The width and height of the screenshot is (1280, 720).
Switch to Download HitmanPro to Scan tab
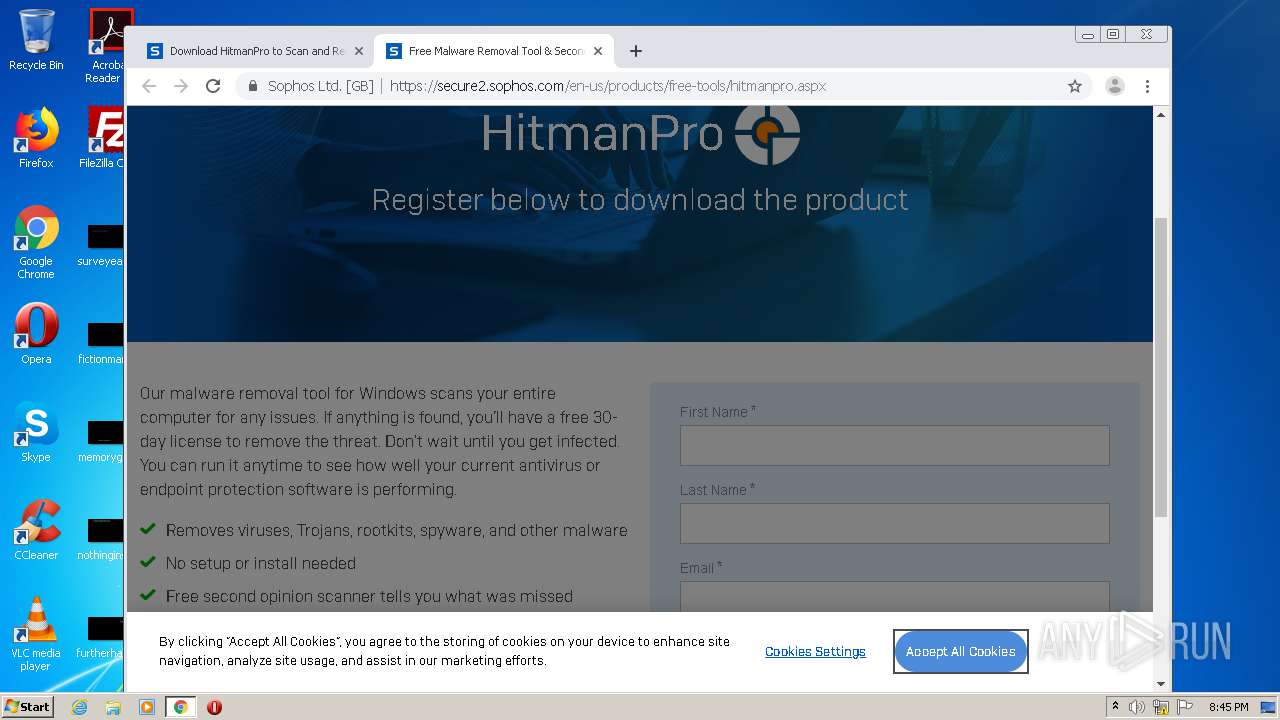tap(255, 51)
